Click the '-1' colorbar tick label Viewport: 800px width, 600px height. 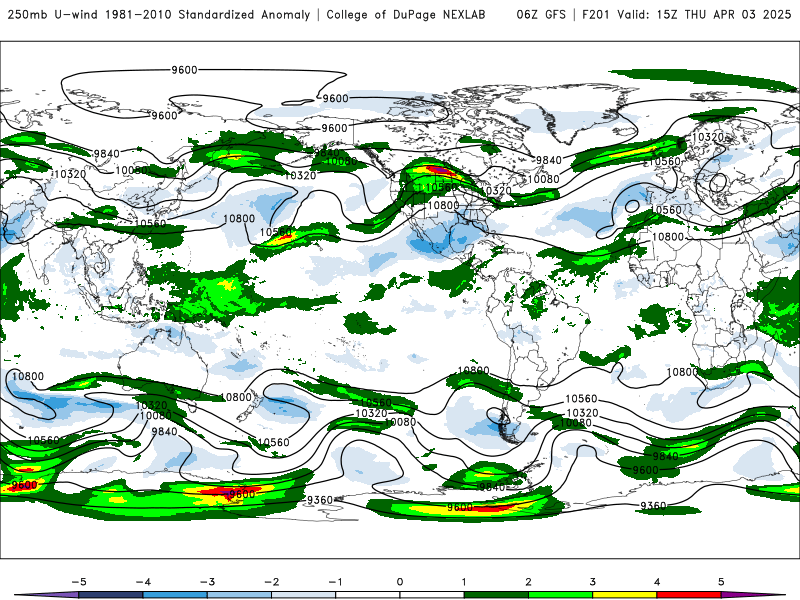[335, 582]
